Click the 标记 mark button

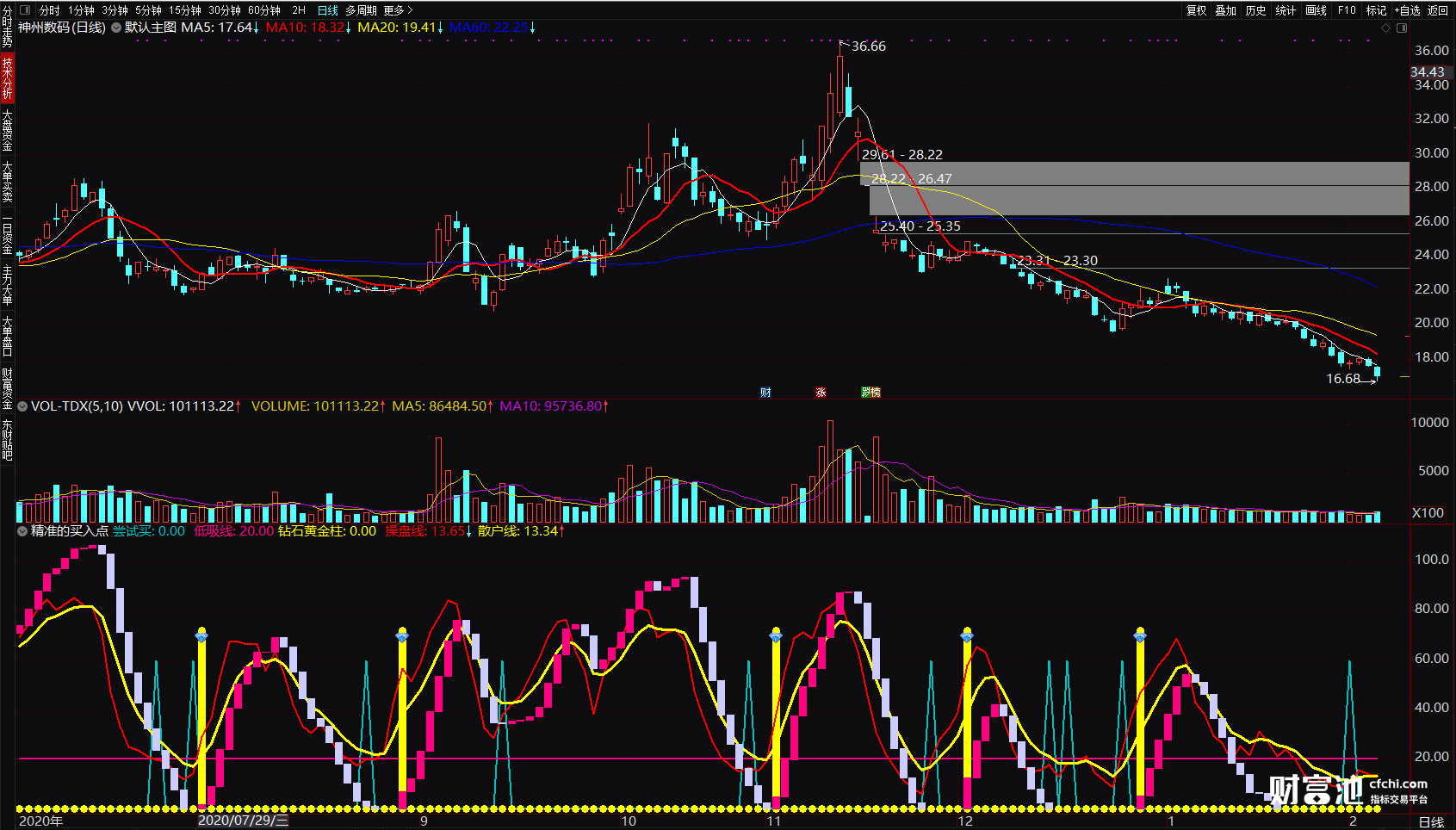1376,10
